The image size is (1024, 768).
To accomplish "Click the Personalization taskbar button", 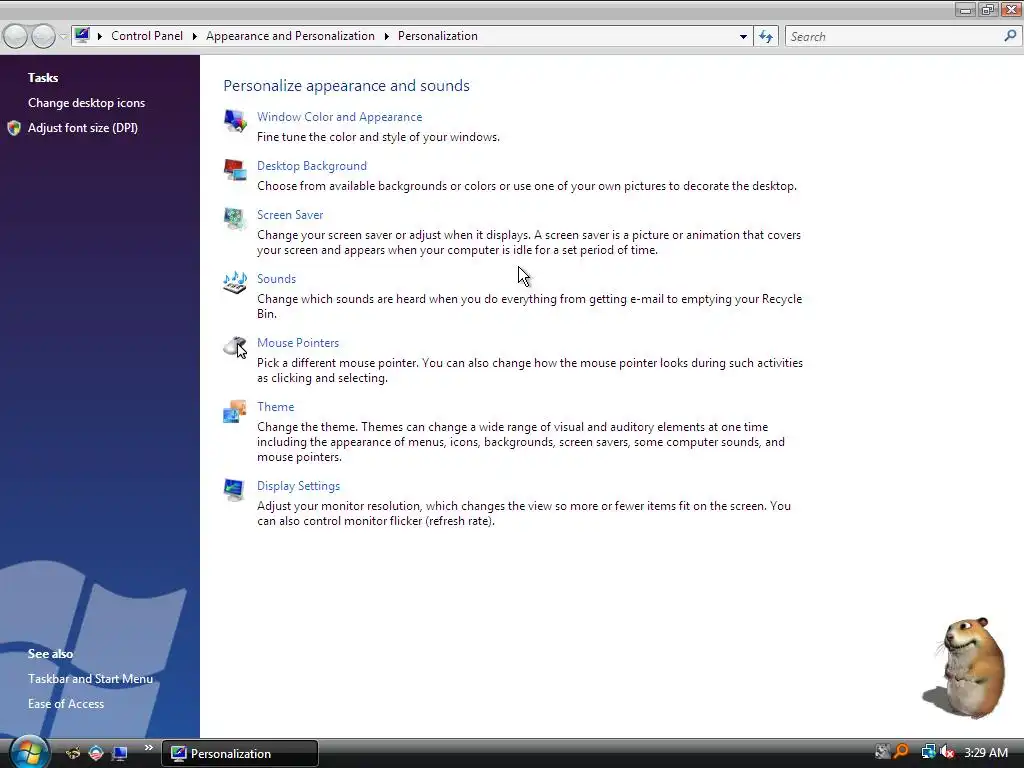I will click(240, 754).
